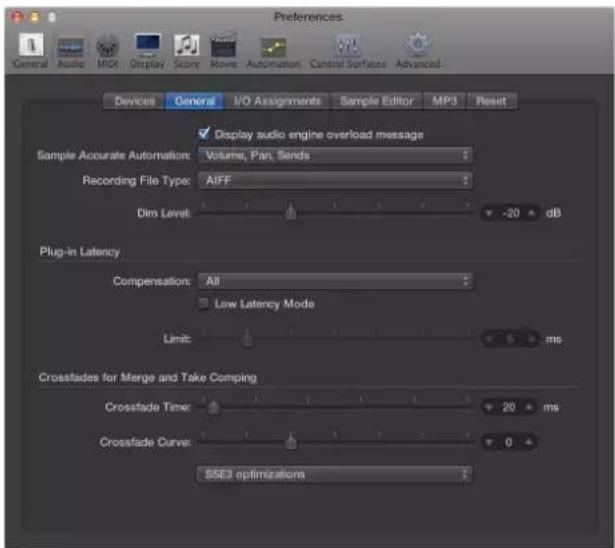Open the Control Surfaces preferences icon
This screenshot has width=615, height=548.
click(x=348, y=46)
